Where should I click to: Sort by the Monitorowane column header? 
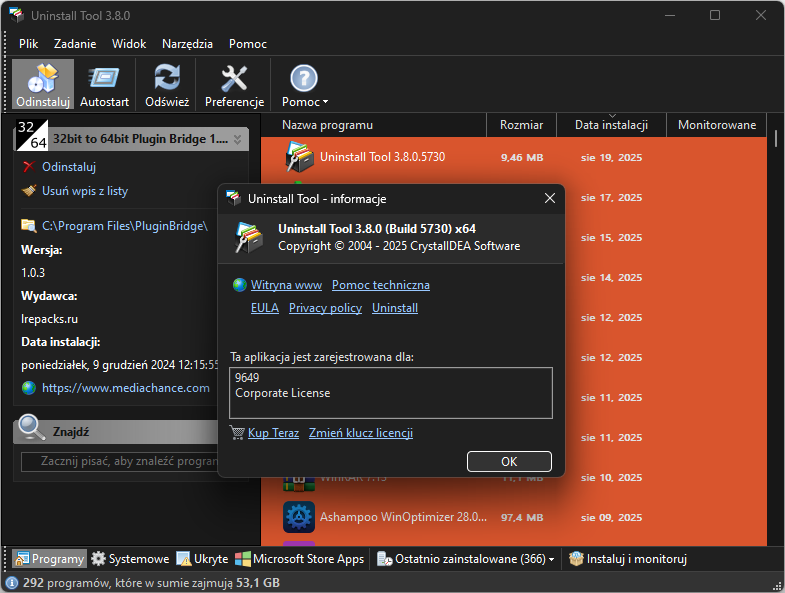click(x=717, y=125)
